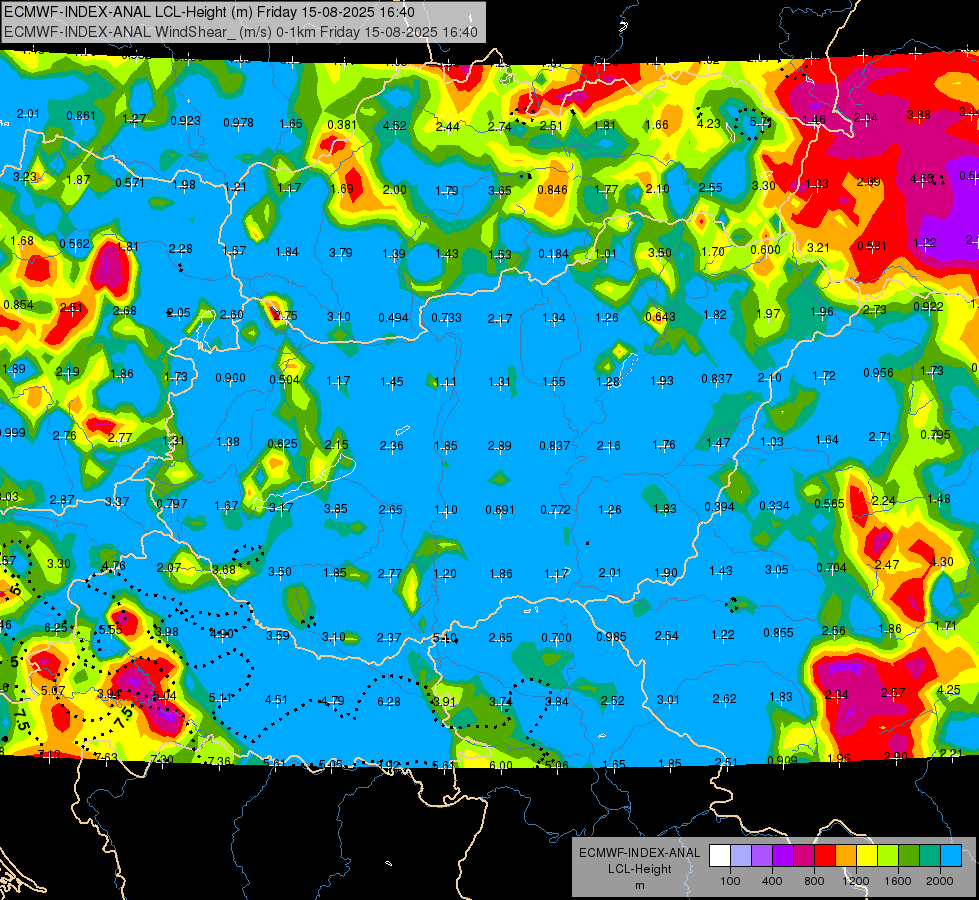This screenshot has width=979, height=900.
Task: Click the wind shear value 4.52
Action: coord(395,126)
